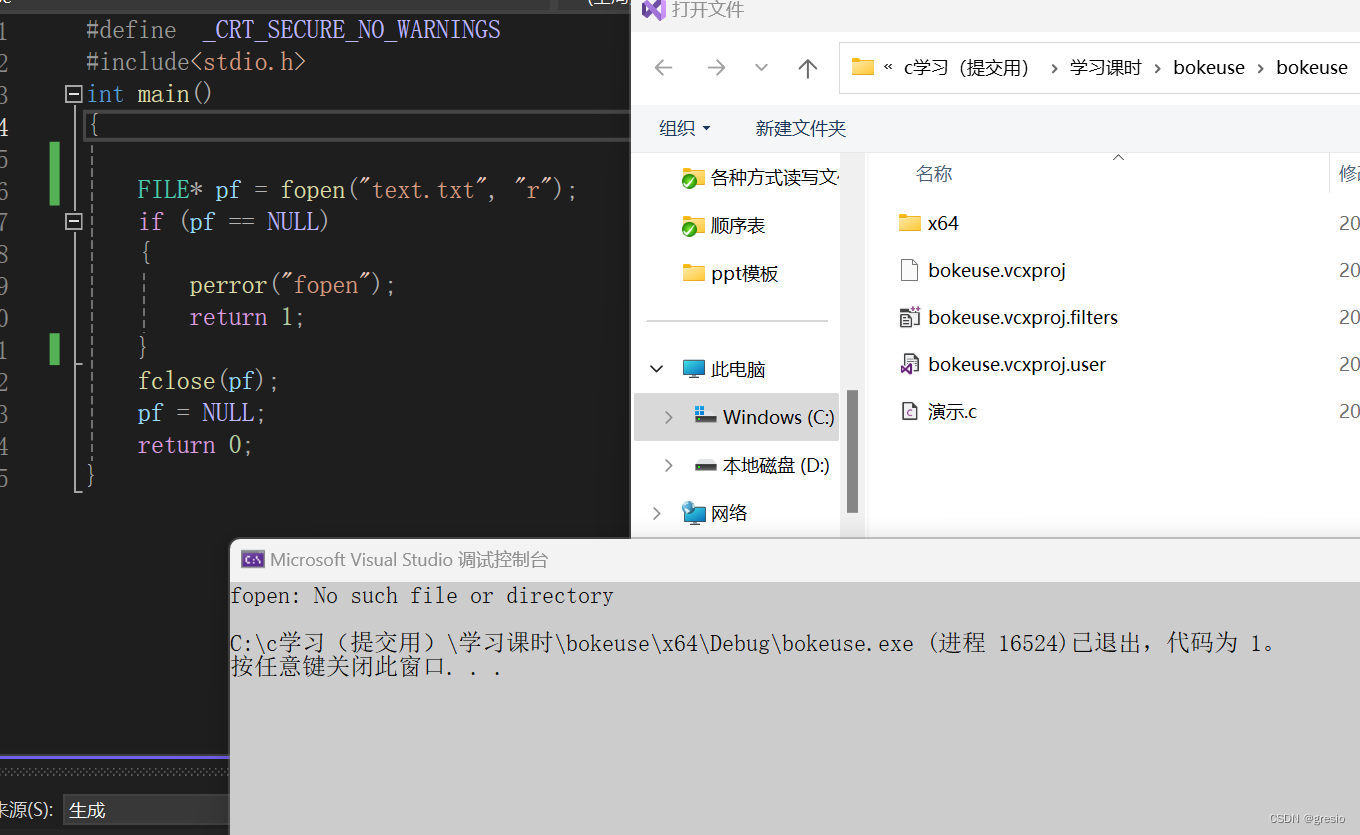Select 此电脑 in navigation tree

point(738,369)
